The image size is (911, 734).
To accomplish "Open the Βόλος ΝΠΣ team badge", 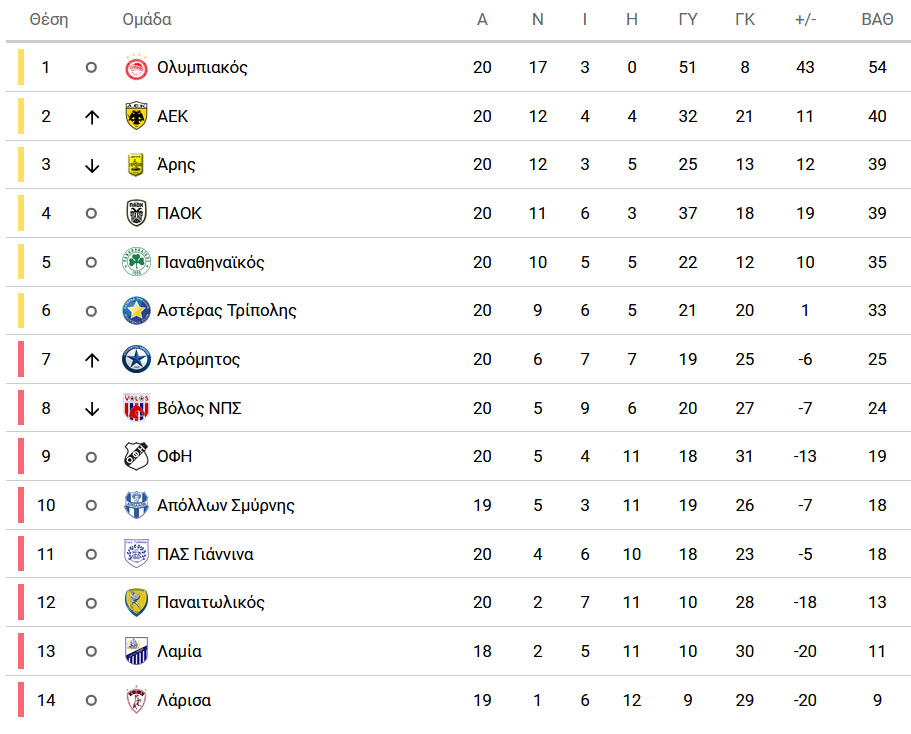I will click(137, 407).
